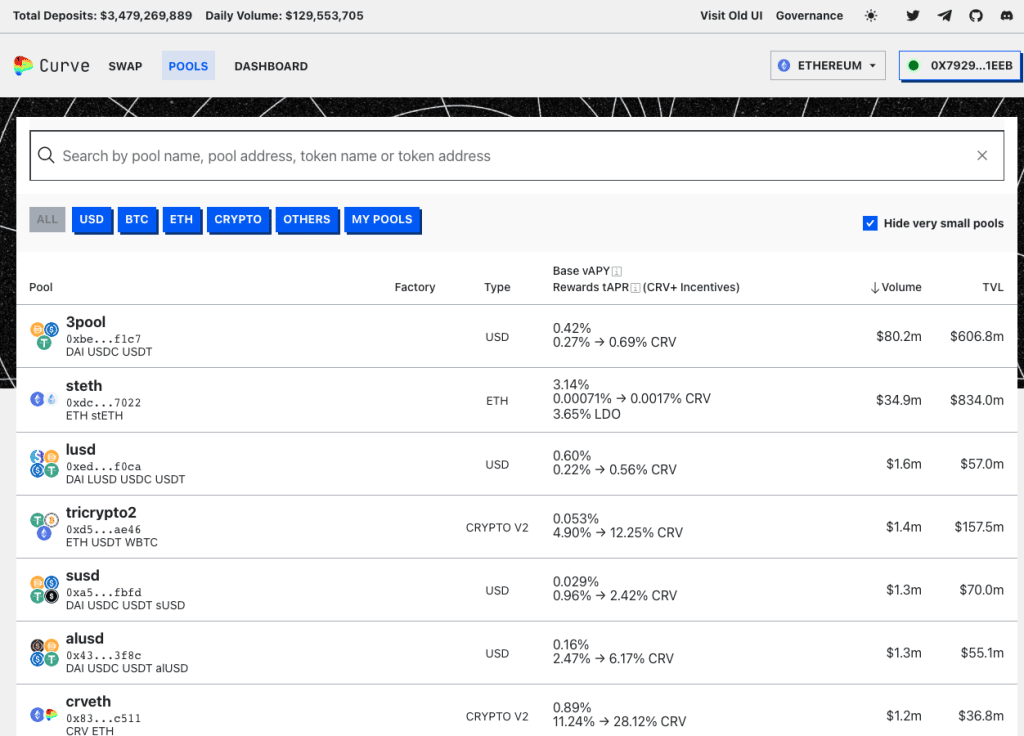Click the Rewards tAPR info icon
1024x736 pixels.
click(635, 287)
